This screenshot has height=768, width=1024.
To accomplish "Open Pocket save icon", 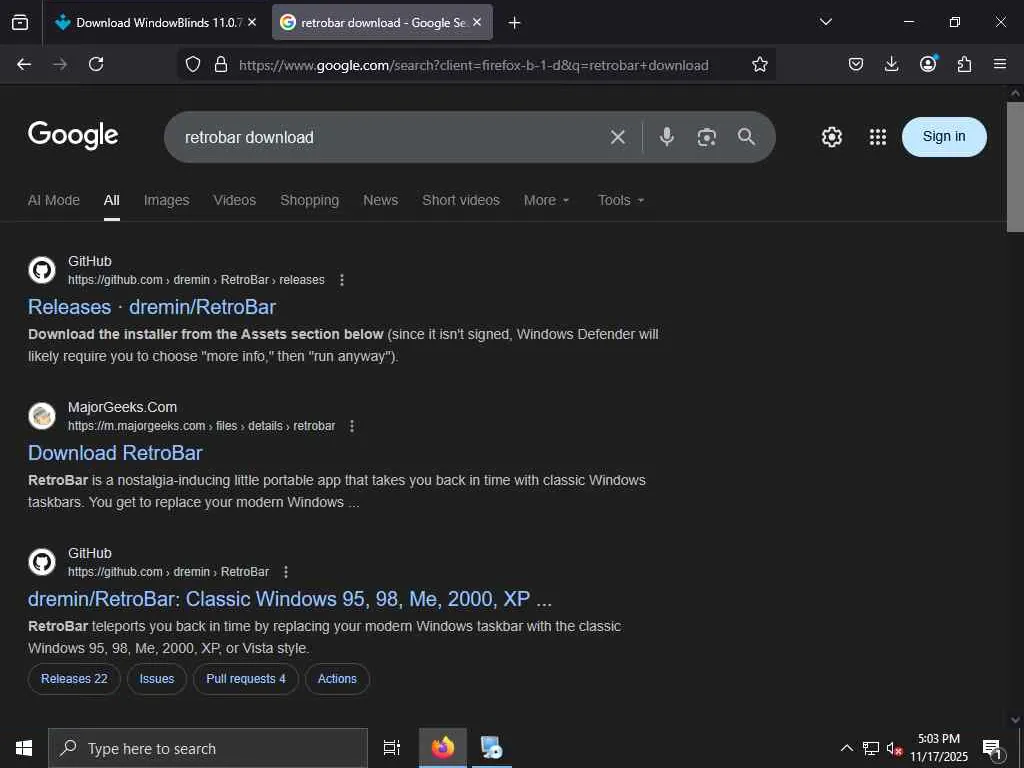I will coord(856,64).
